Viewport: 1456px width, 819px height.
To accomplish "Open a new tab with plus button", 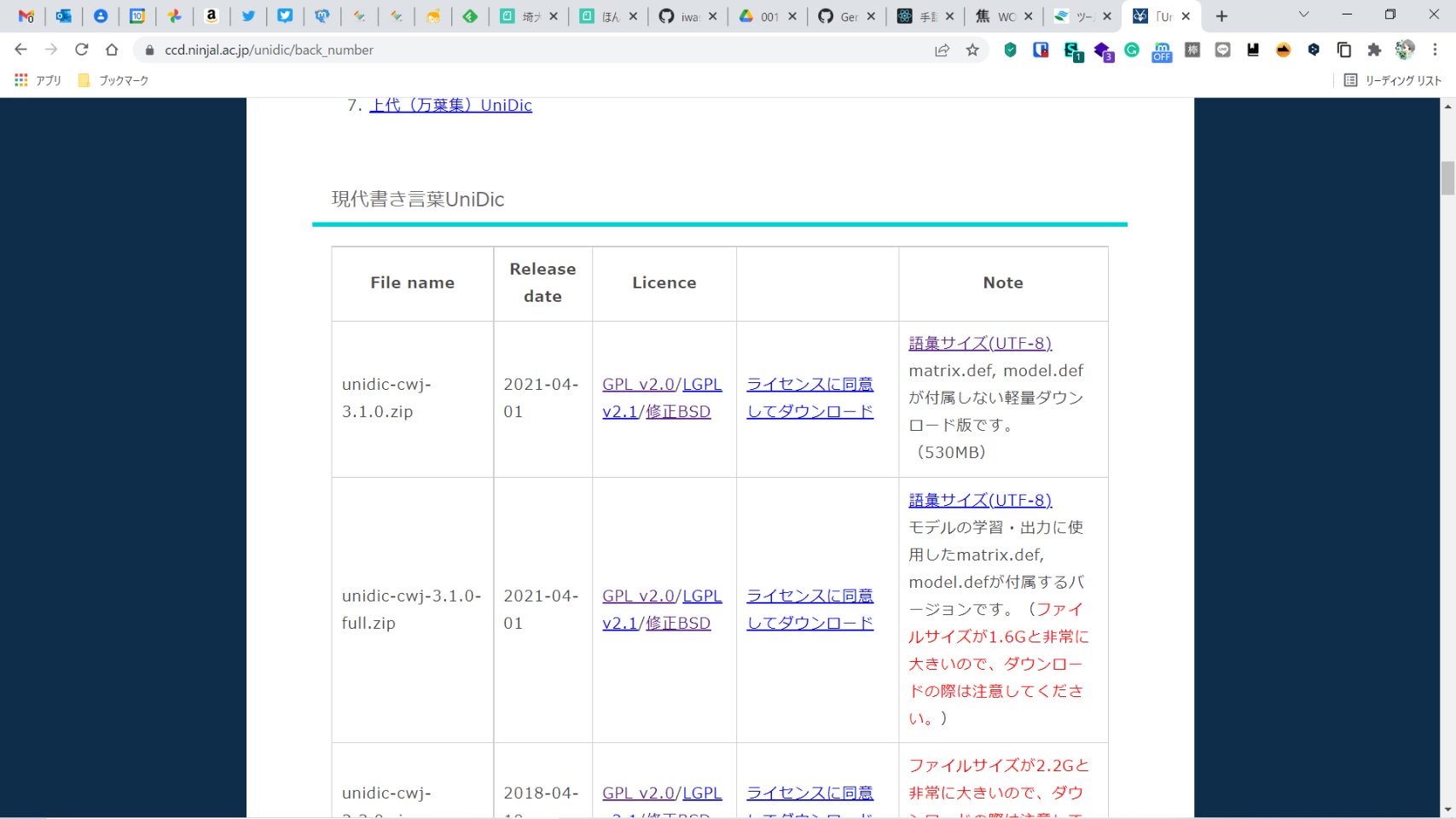I will (x=1221, y=16).
